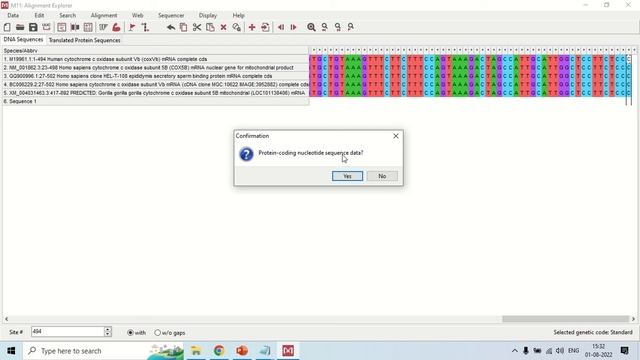640x360 pixels.
Task: Click the red X delete icon
Action: click(x=223, y=27)
